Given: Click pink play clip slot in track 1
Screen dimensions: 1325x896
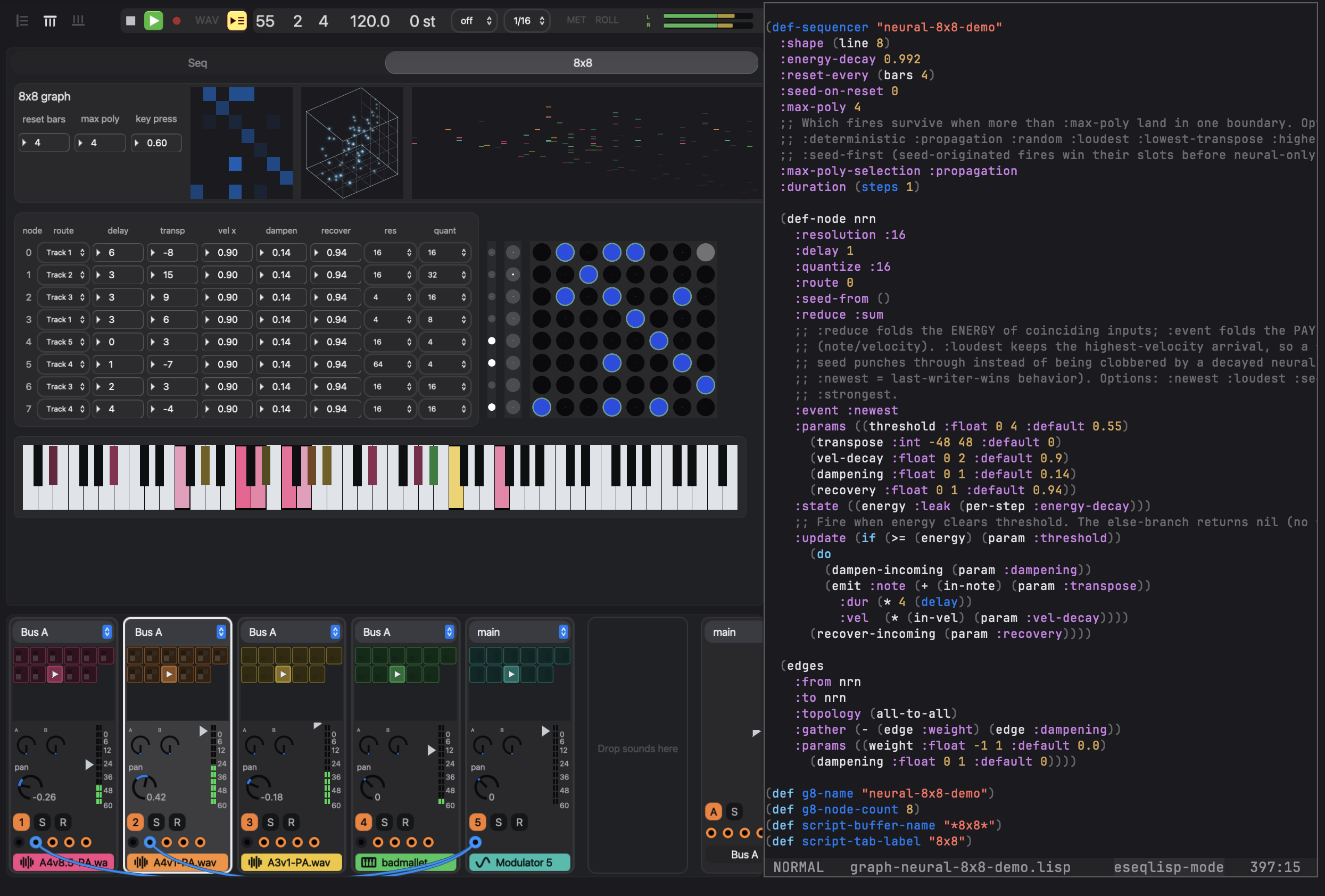Looking at the screenshot, I should tap(55, 674).
